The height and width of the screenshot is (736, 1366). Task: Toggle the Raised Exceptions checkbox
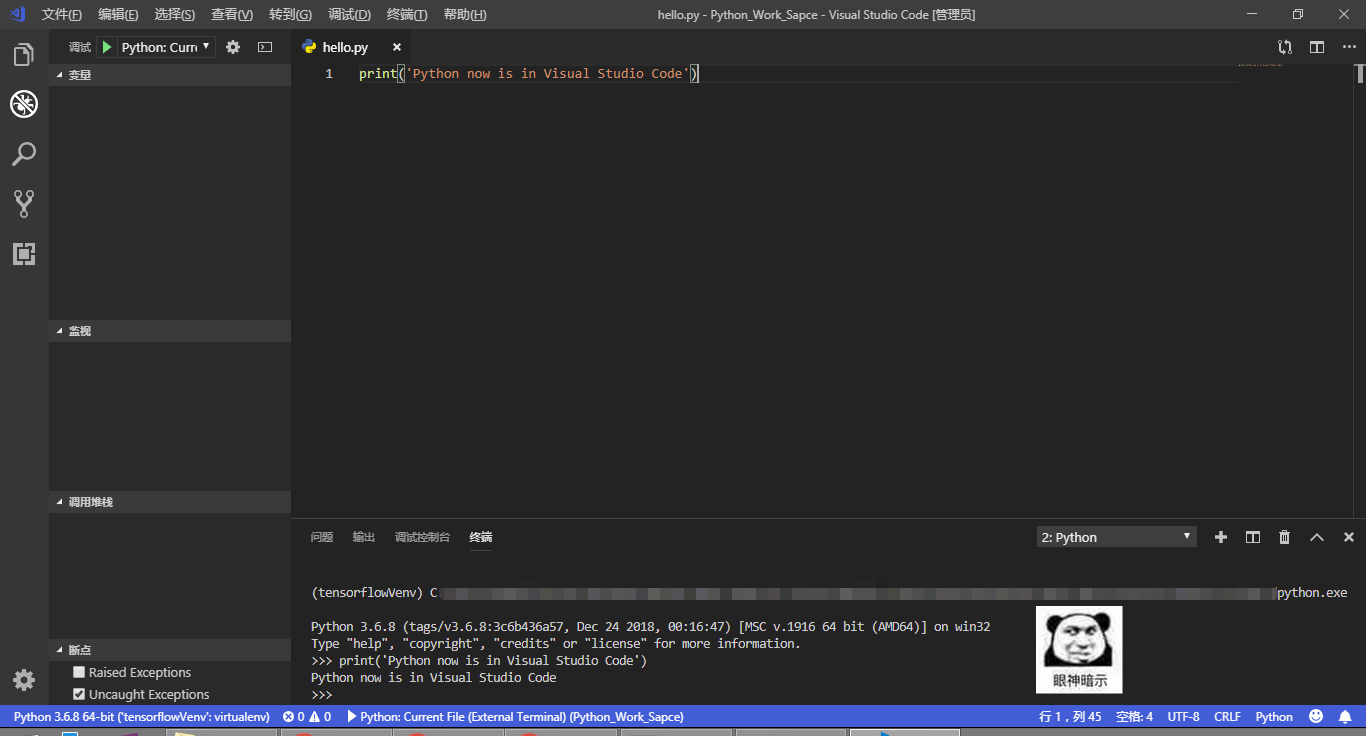click(79, 672)
